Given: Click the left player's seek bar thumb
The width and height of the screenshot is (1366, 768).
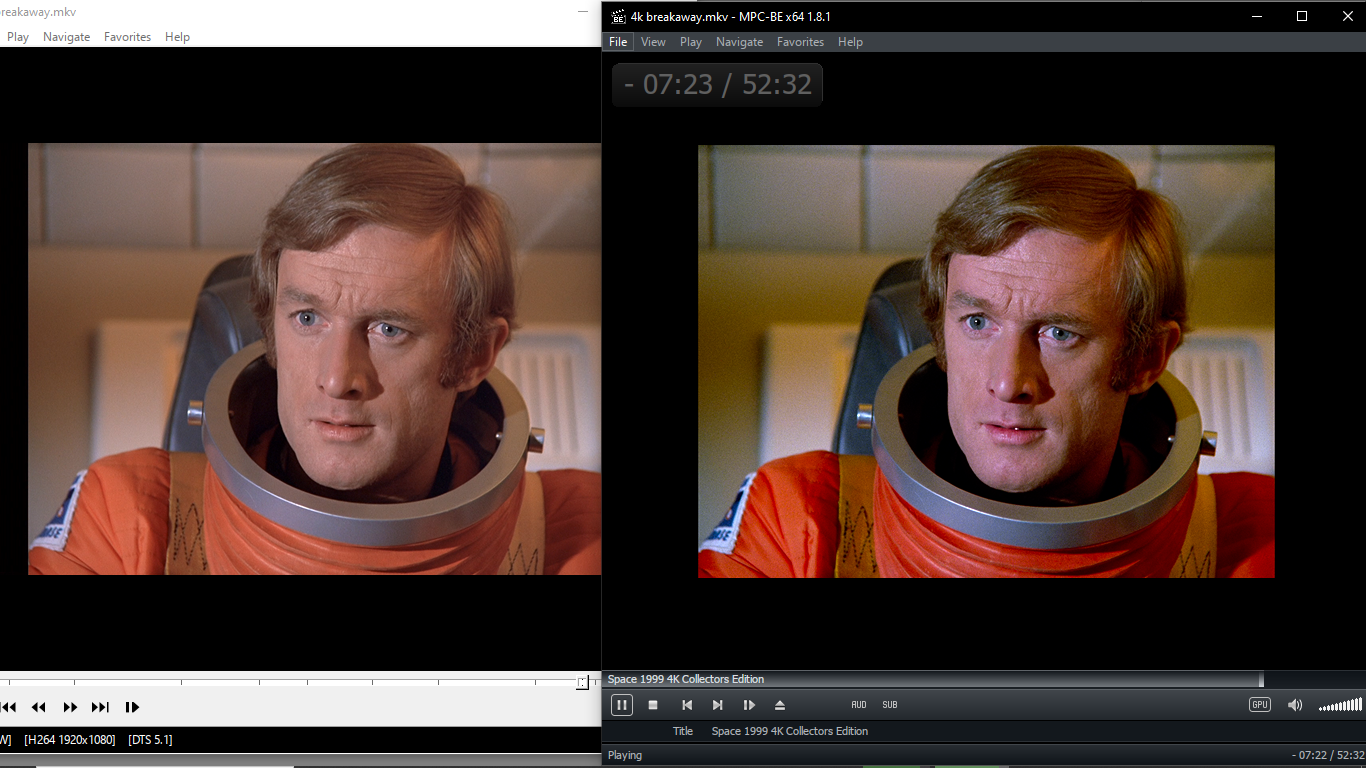Looking at the screenshot, I should [x=582, y=683].
